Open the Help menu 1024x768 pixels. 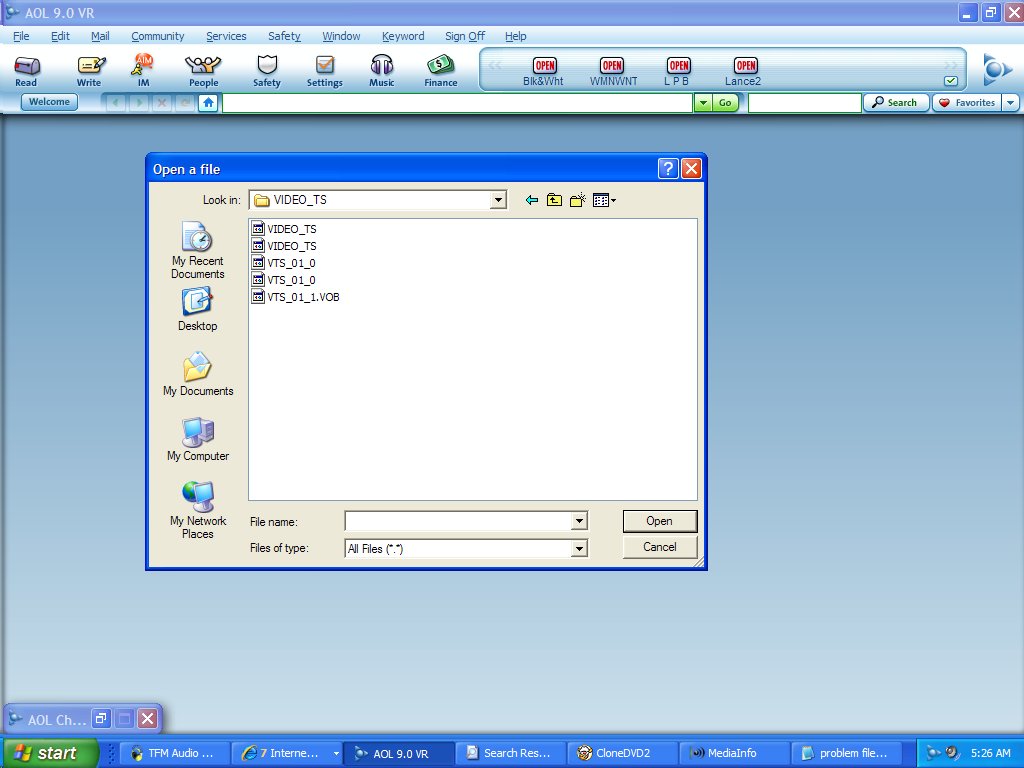pyautogui.click(x=515, y=36)
